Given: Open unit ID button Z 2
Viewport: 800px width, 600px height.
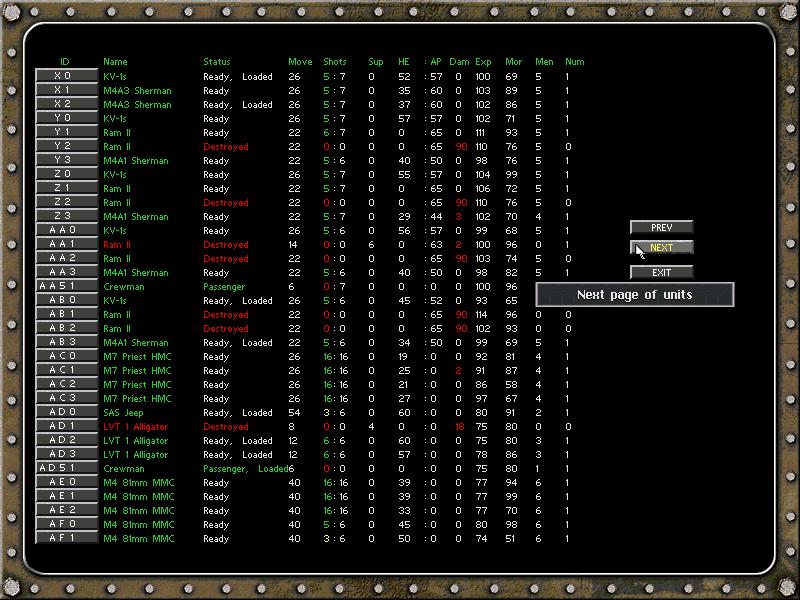Looking at the screenshot, I should point(66,203).
